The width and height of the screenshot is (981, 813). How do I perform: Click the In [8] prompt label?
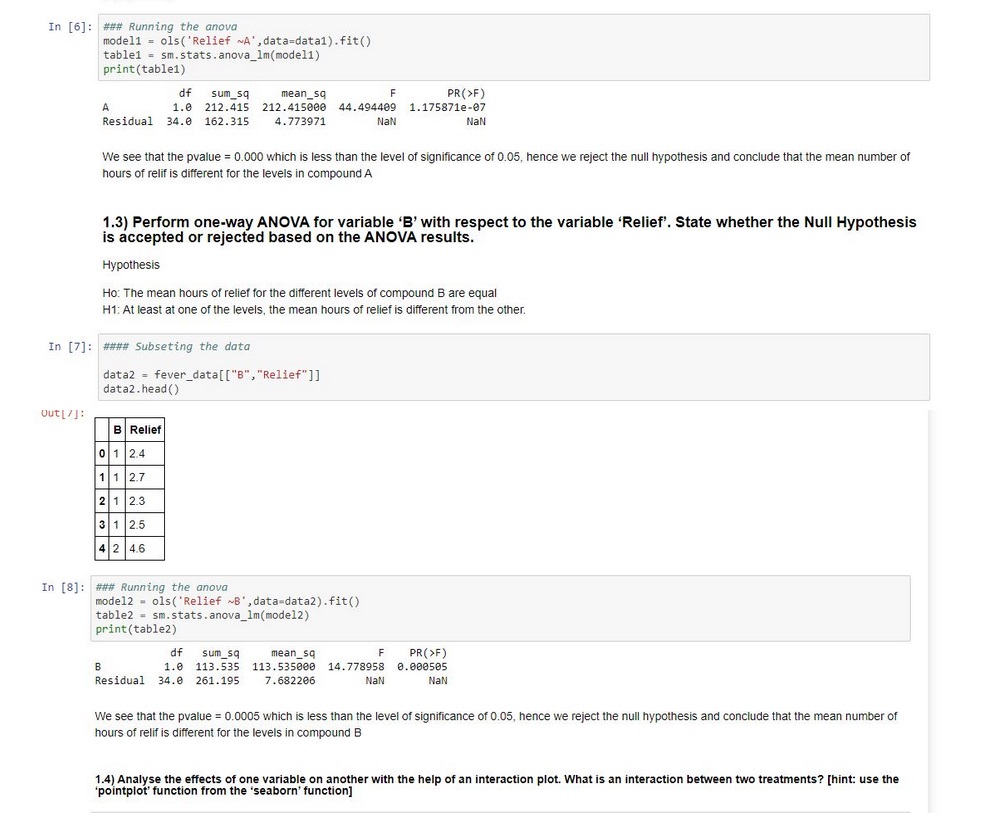(63, 588)
